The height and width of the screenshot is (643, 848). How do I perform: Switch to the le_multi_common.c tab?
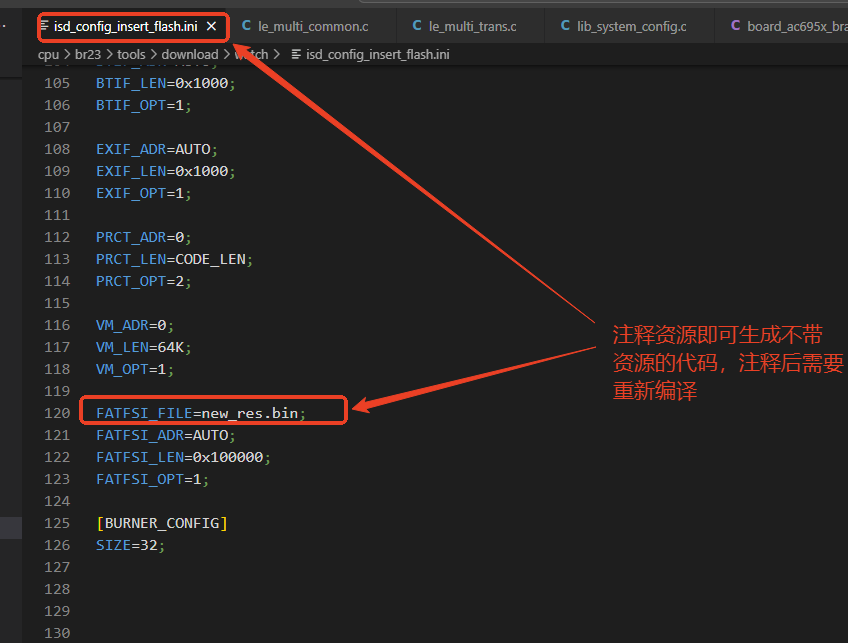tap(313, 26)
